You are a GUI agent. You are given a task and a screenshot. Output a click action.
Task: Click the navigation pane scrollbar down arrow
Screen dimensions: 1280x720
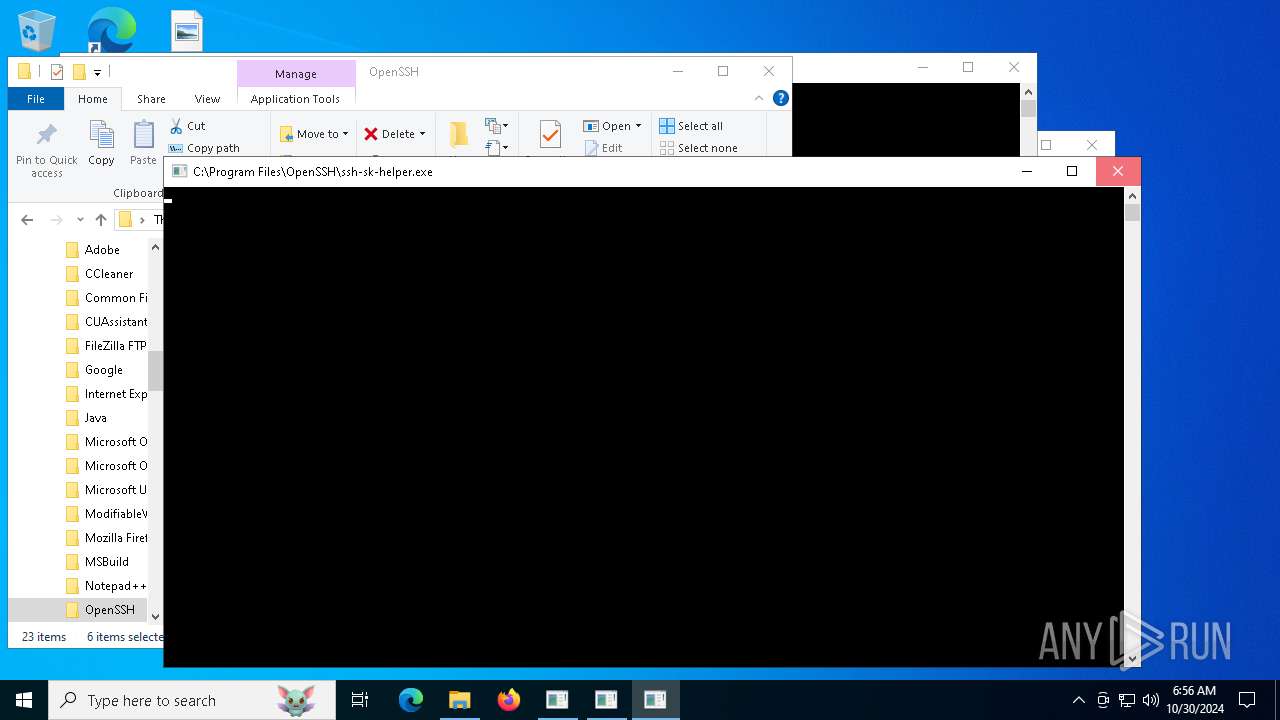coord(155,617)
